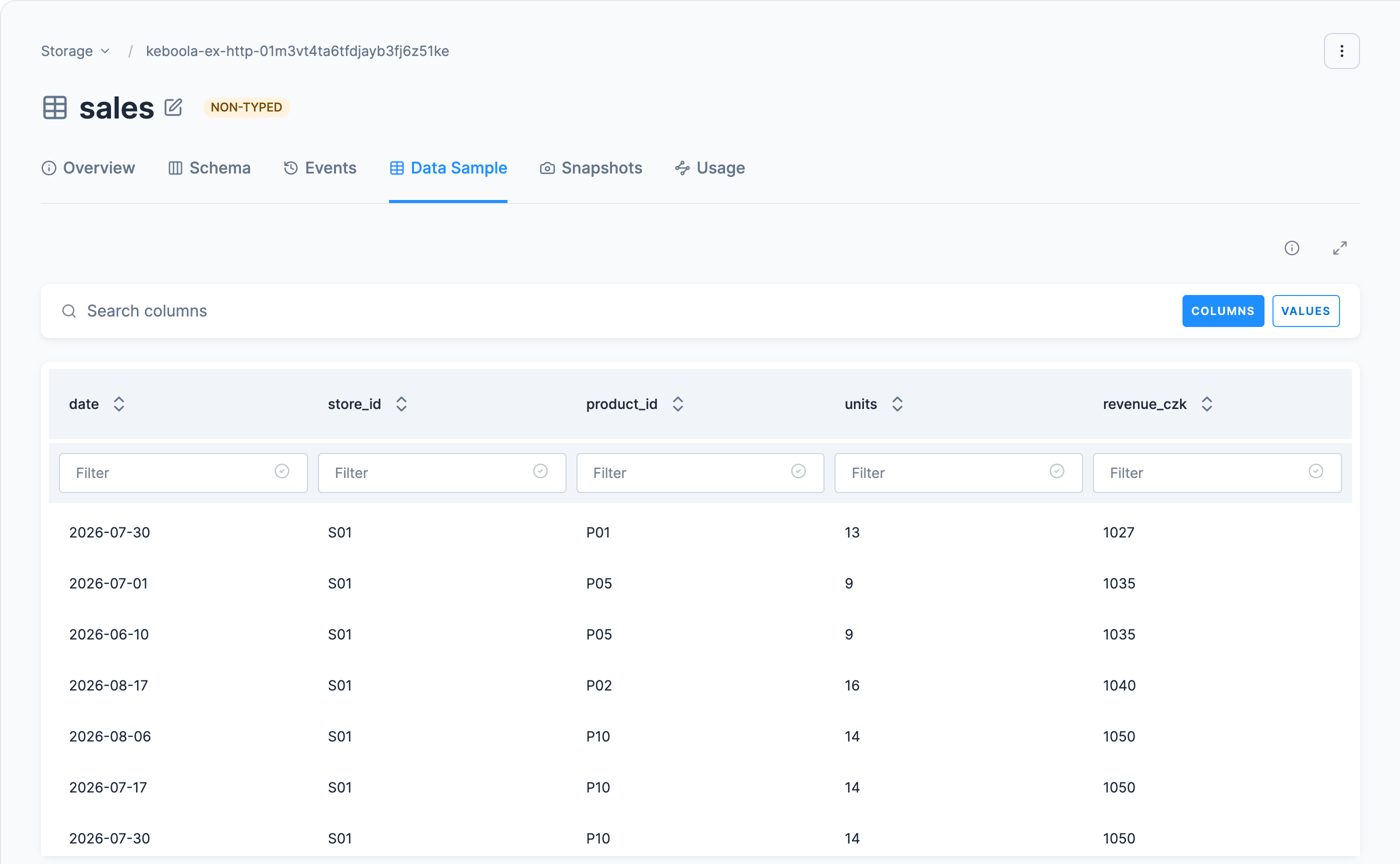Click the product_id Filter input
Viewport: 1400px width, 864px height.
click(x=700, y=473)
